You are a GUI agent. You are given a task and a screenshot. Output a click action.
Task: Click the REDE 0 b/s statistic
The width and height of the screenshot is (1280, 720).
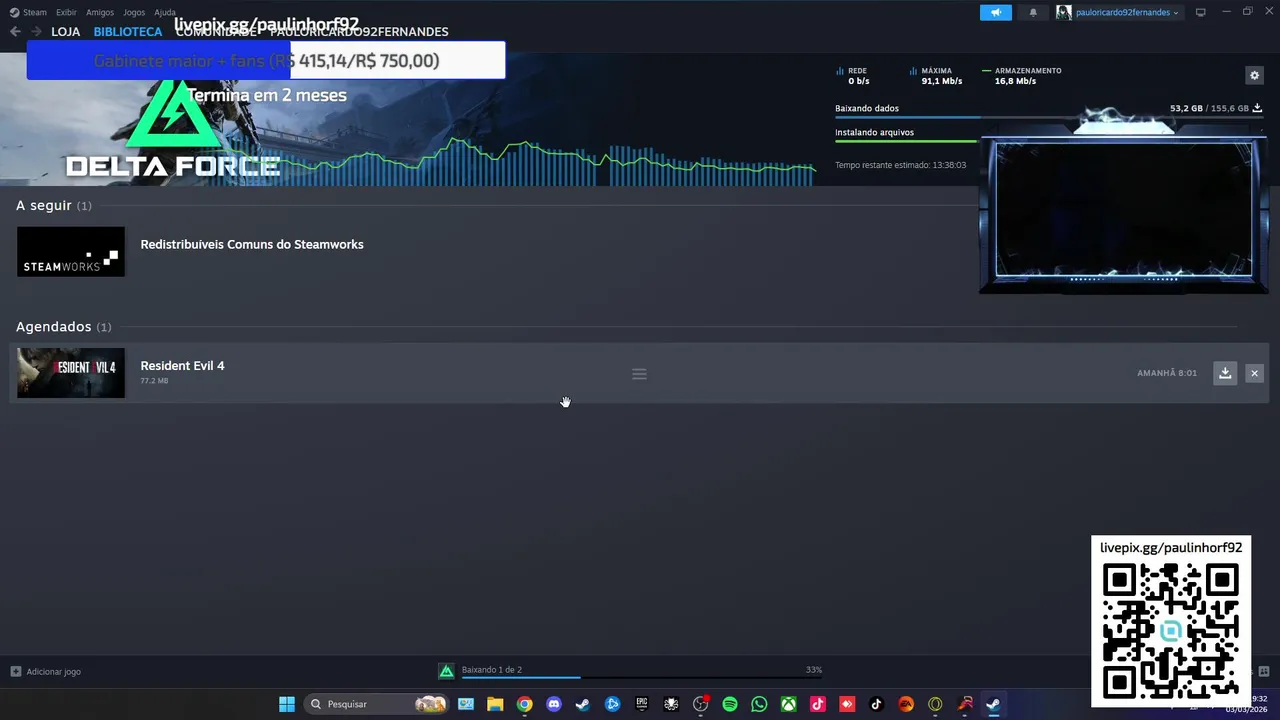pyautogui.click(x=853, y=76)
